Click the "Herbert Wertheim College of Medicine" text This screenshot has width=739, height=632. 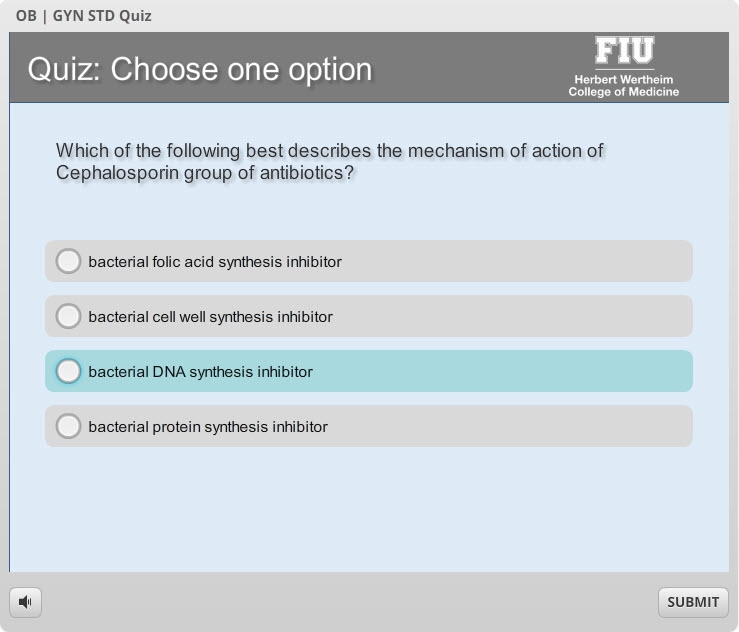click(x=624, y=86)
